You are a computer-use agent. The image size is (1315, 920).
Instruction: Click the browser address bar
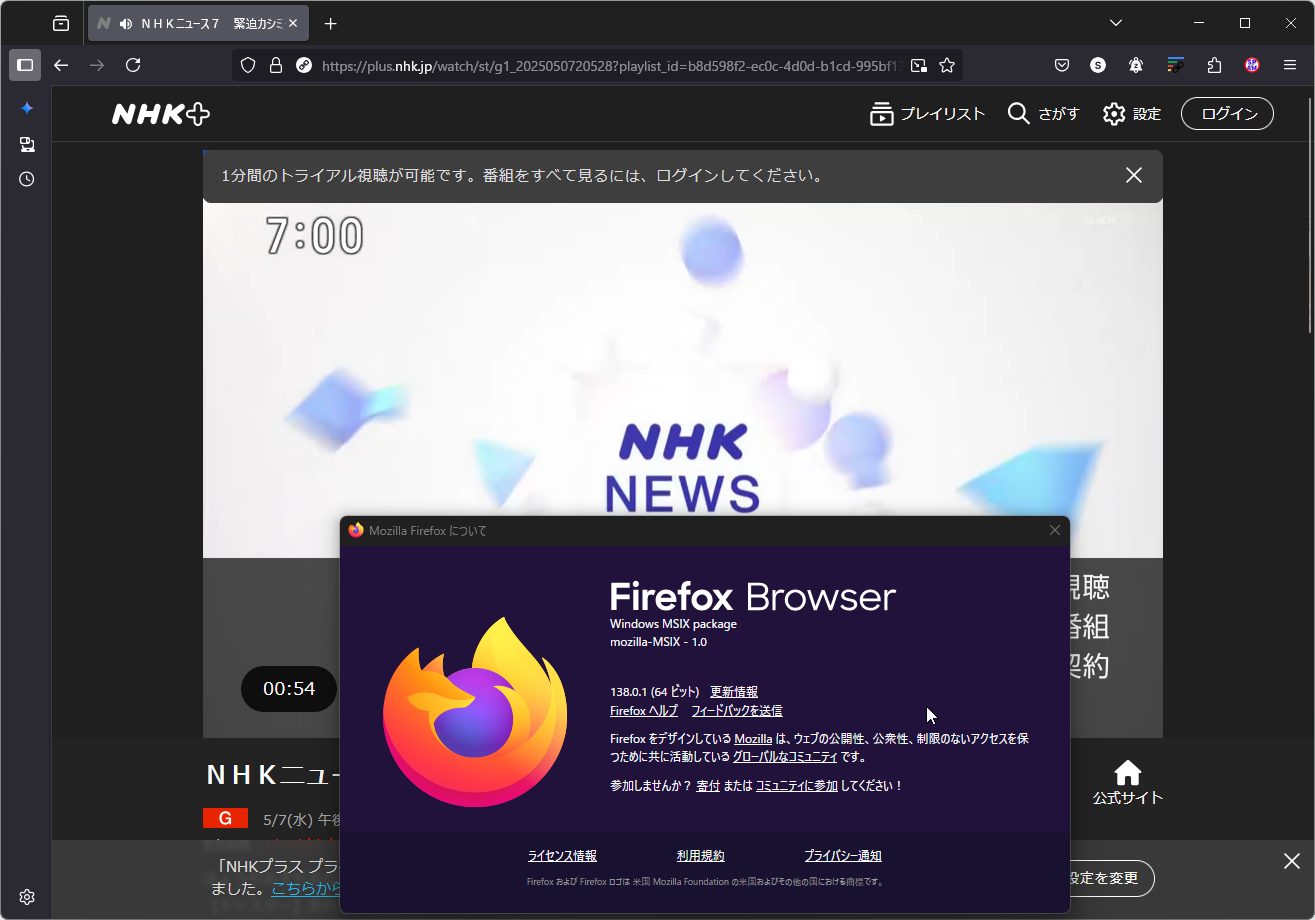pyautogui.click(x=600, y=64)
